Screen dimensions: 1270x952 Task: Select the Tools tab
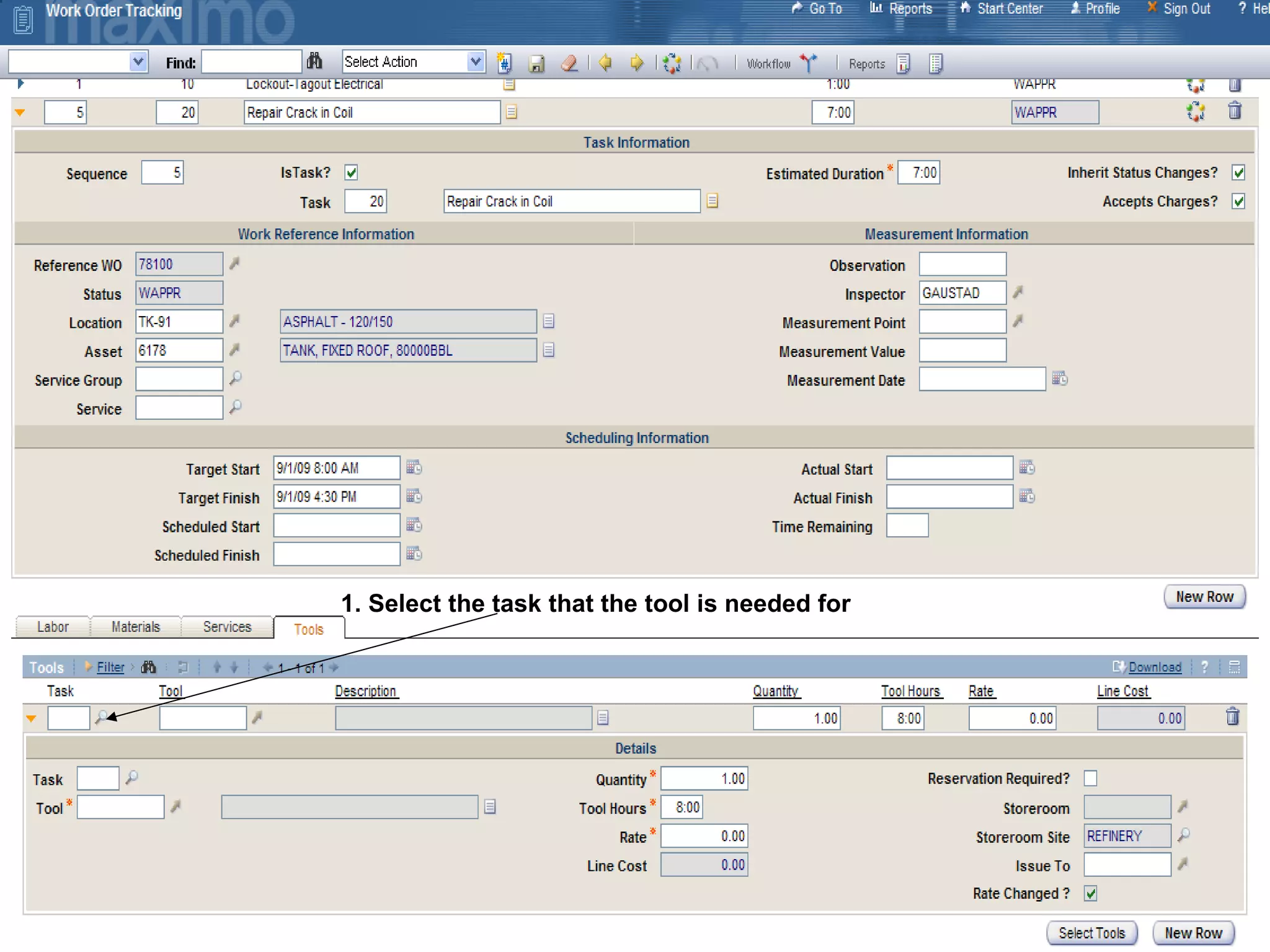coord(309,628)
